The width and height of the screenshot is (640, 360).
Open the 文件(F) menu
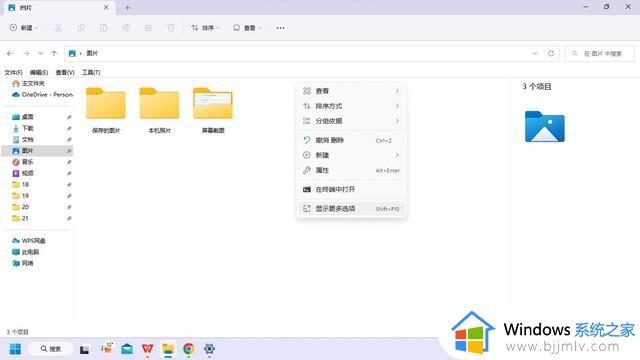coord(13,72)
